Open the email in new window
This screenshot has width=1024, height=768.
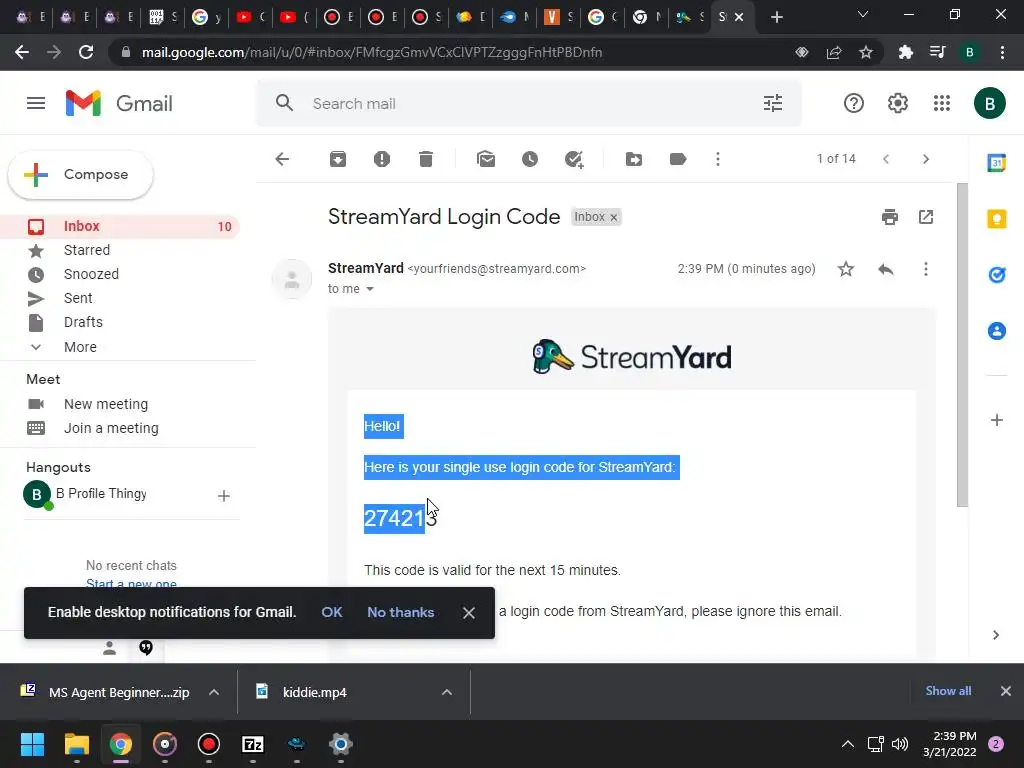pyautogui.click(x=926, y=217)
